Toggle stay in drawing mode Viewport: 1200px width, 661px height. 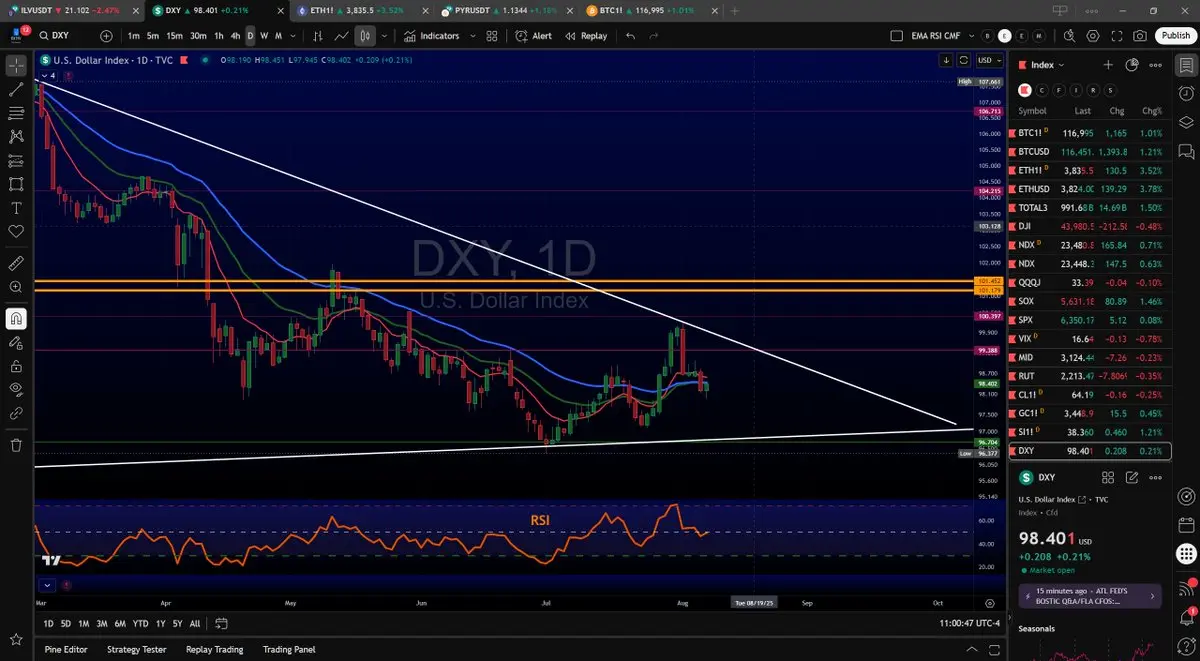click(16, 343)
